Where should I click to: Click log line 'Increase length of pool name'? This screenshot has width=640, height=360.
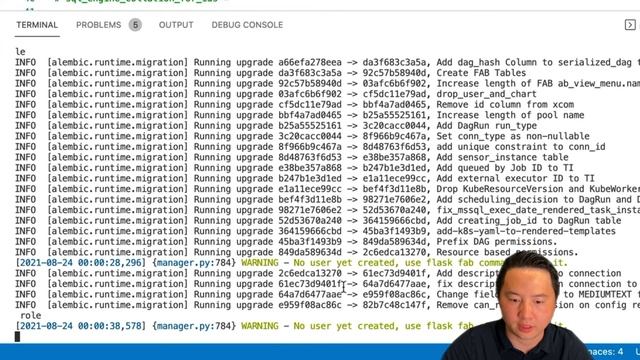[510, 115]
